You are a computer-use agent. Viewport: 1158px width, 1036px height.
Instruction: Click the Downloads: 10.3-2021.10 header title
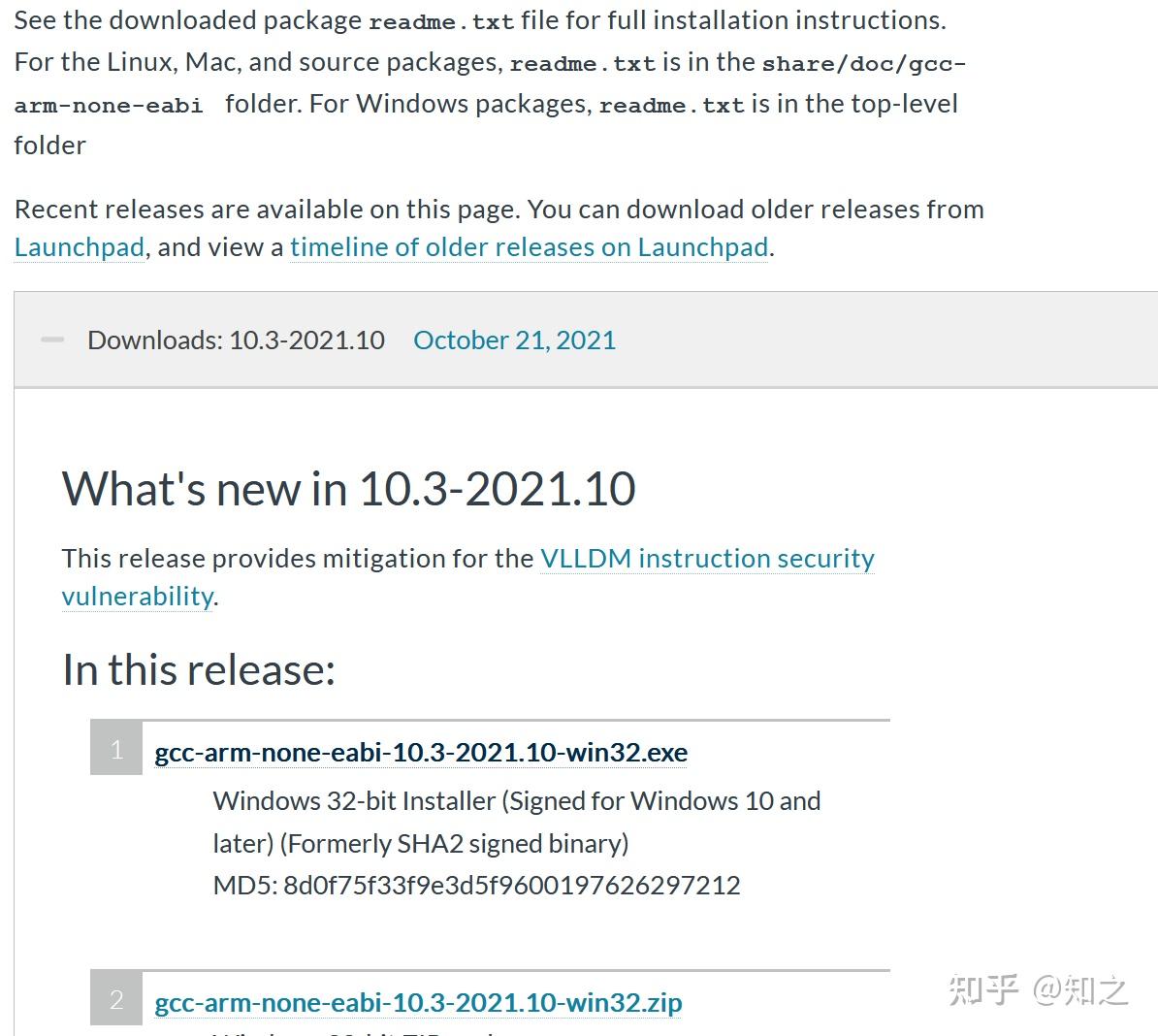point(236,340)
